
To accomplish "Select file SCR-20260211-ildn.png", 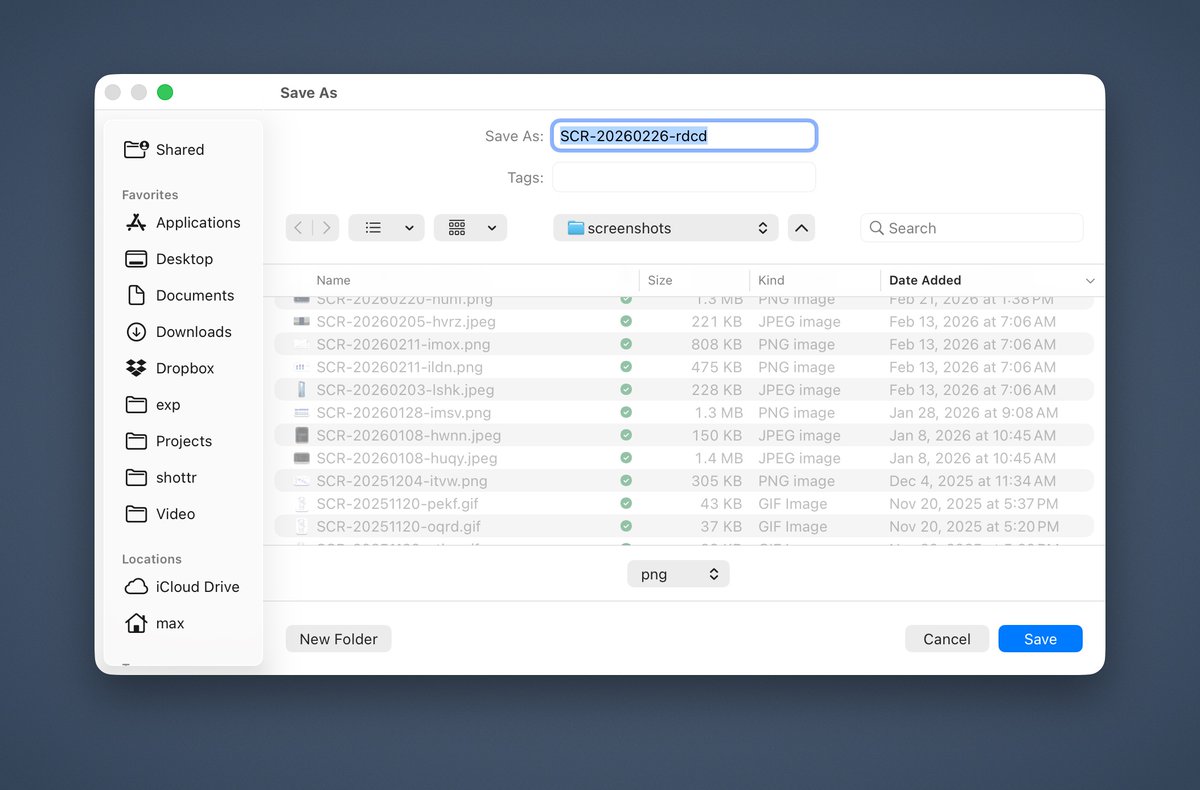I will (683, 367).
